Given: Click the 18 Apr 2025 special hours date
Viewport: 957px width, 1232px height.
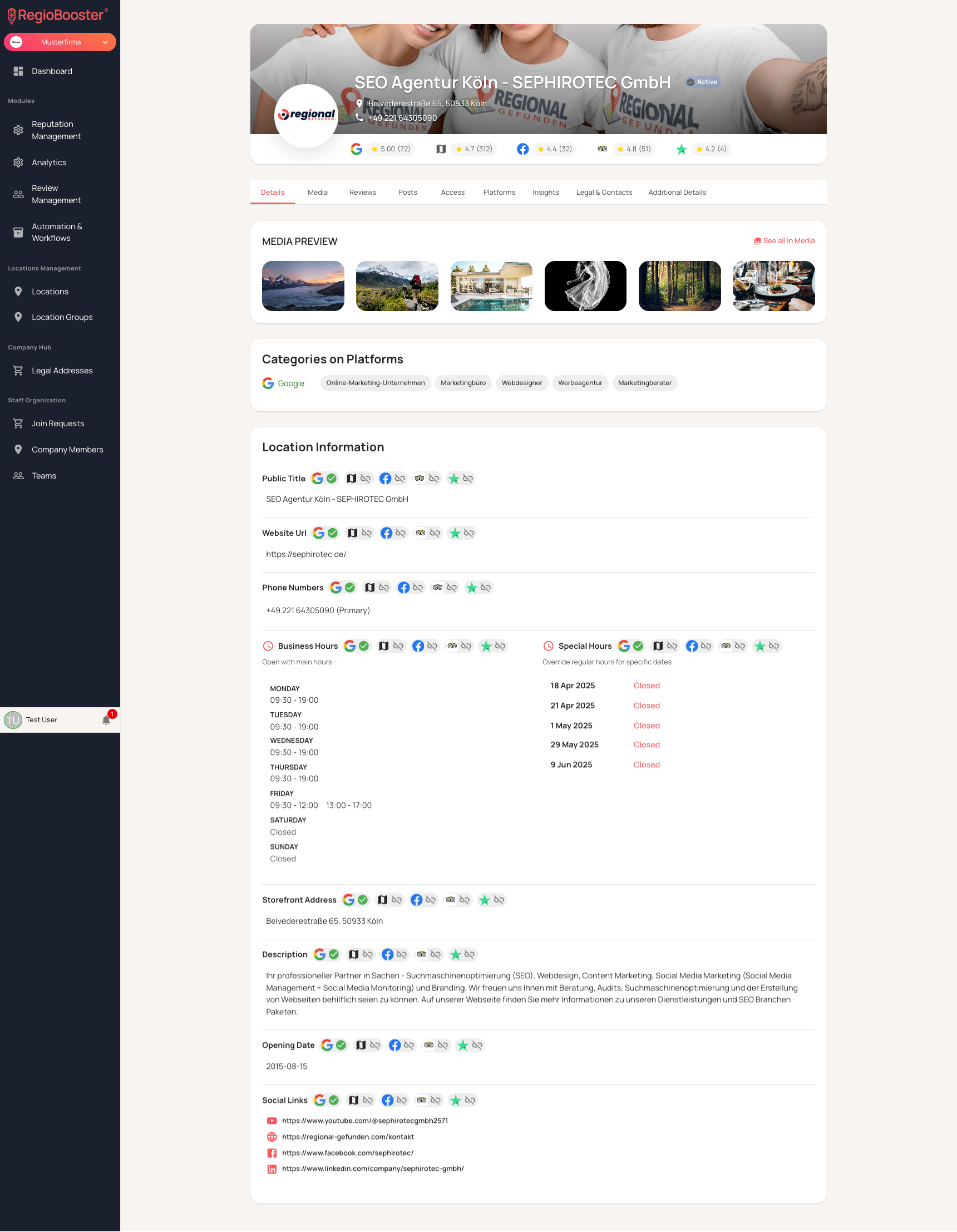Looking at the screenshot, I should [573, 686].
